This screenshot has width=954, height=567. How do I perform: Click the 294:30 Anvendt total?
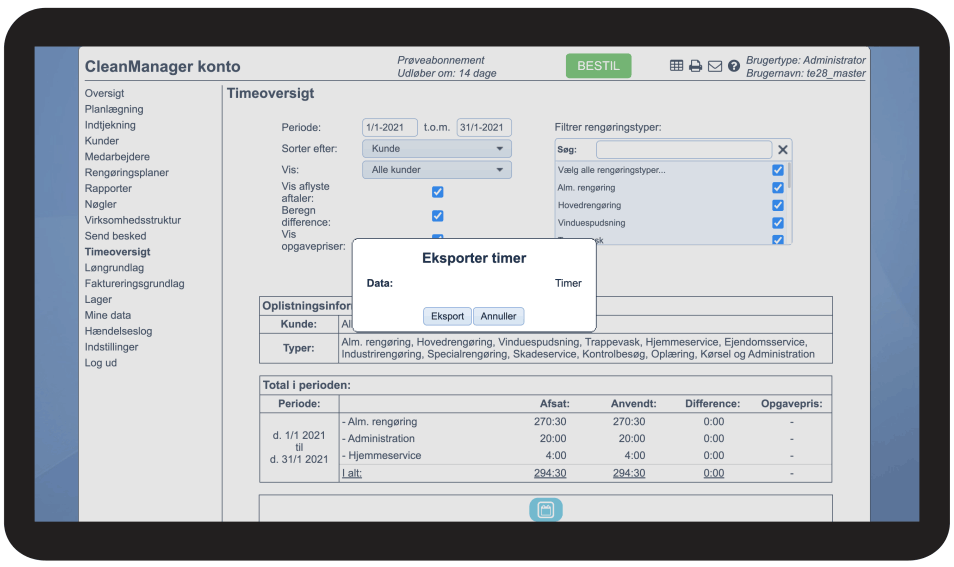[x=628, y=473]
